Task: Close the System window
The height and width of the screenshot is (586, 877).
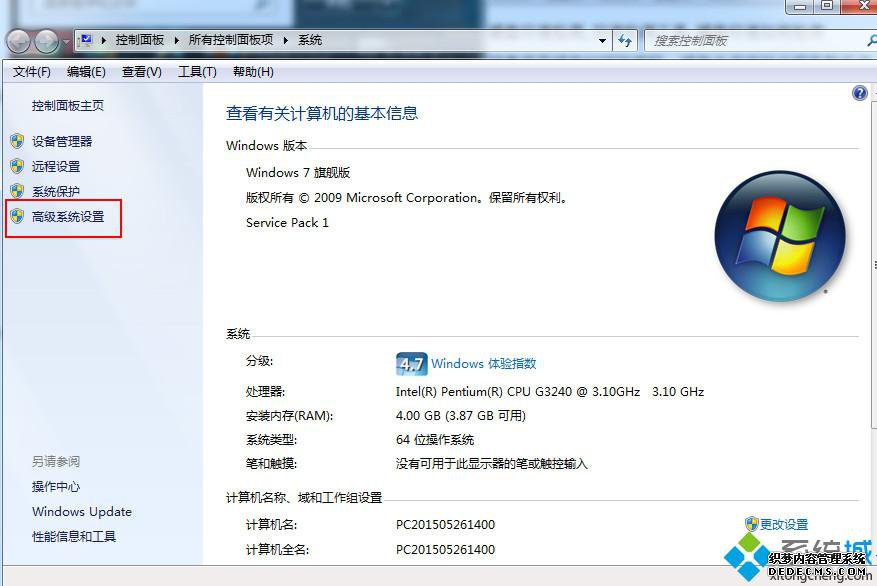Action: point(862,6)
